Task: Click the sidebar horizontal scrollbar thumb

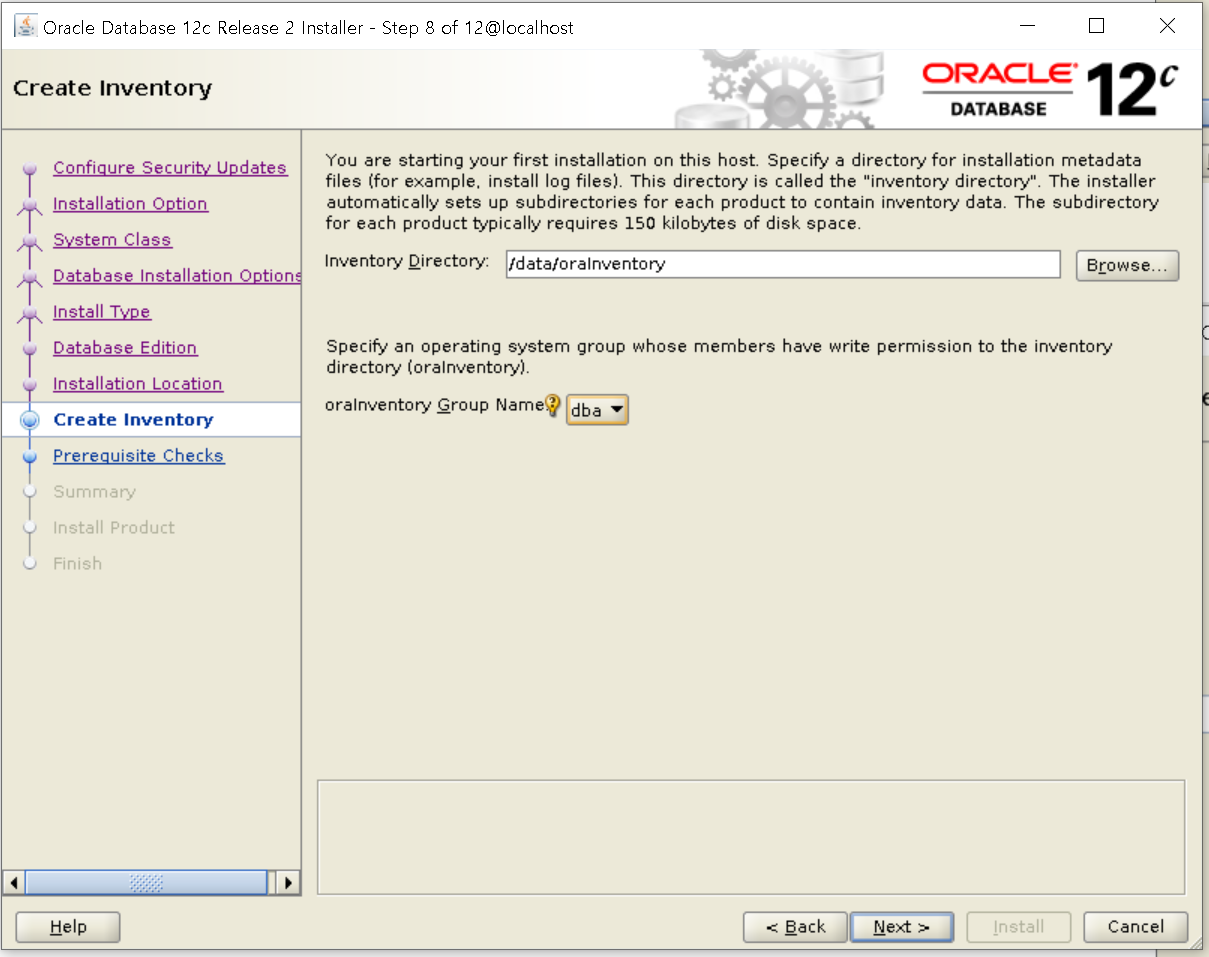Action: click(146, 883)
